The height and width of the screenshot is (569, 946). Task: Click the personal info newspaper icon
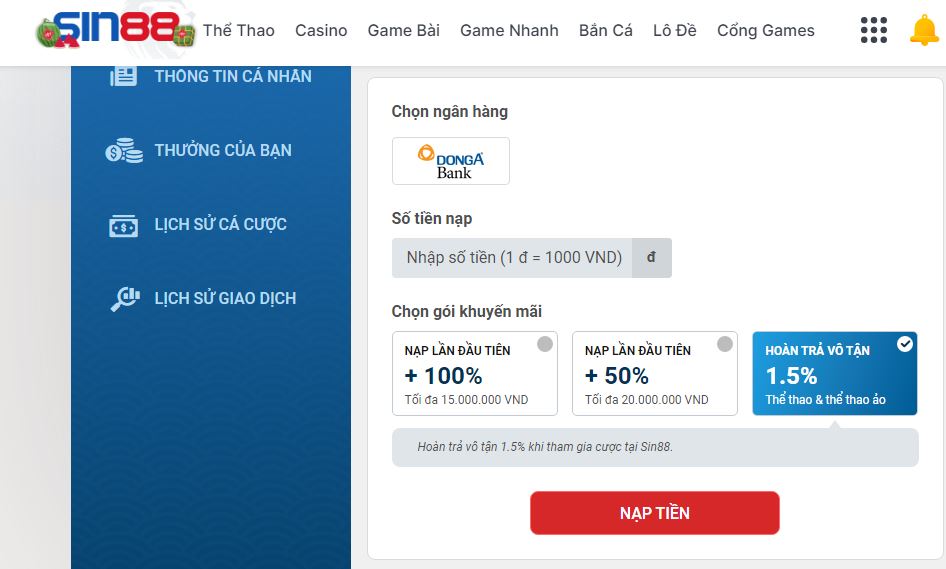point(123,76)
